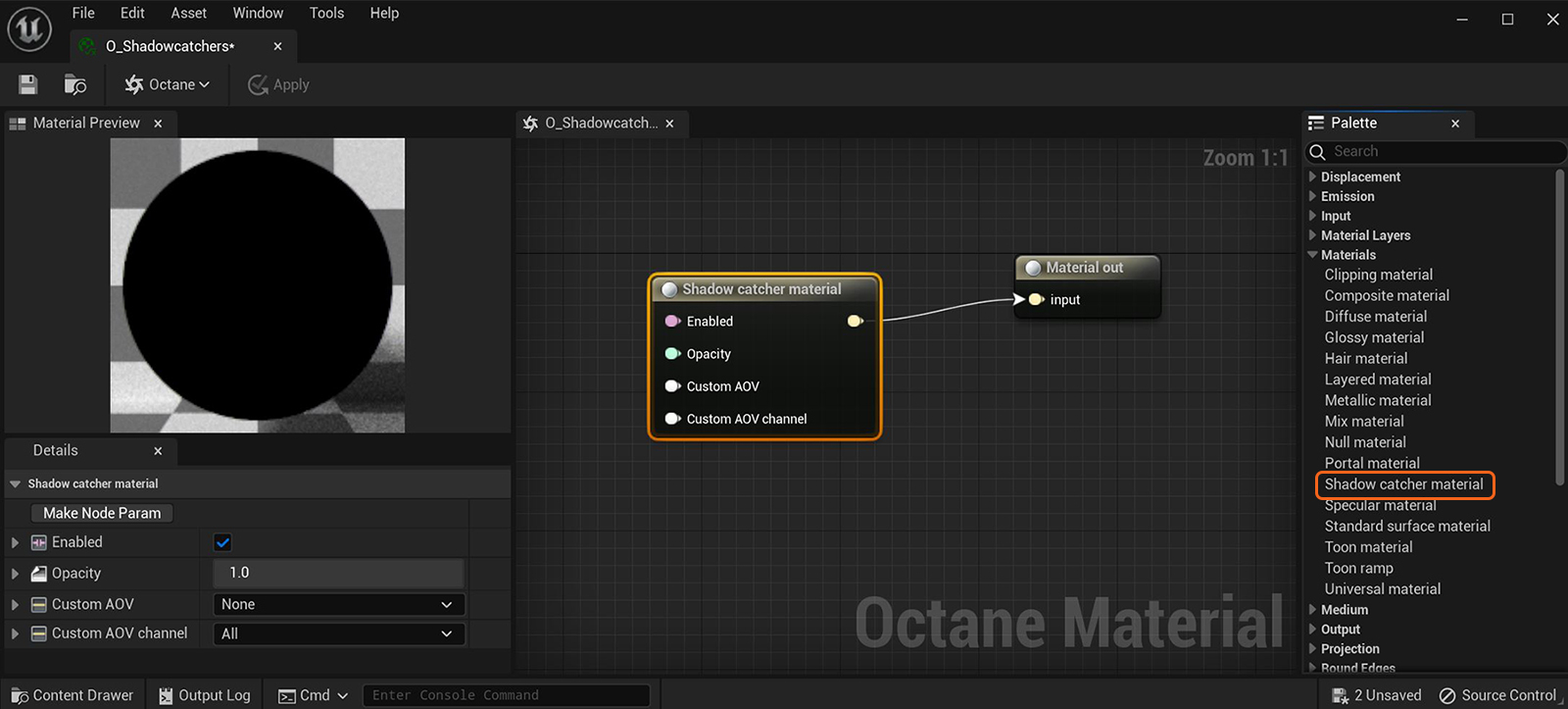Viewport: 1568px width, 709px height.
Task: Click the Cmd console icon
Action: coord(287,696)
